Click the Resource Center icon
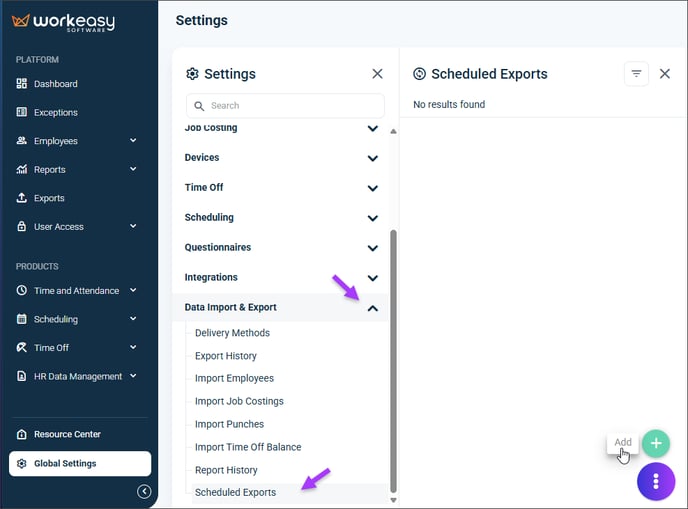Image resolution: width=688 pixels, height=509 pixels. pos(22,434)
